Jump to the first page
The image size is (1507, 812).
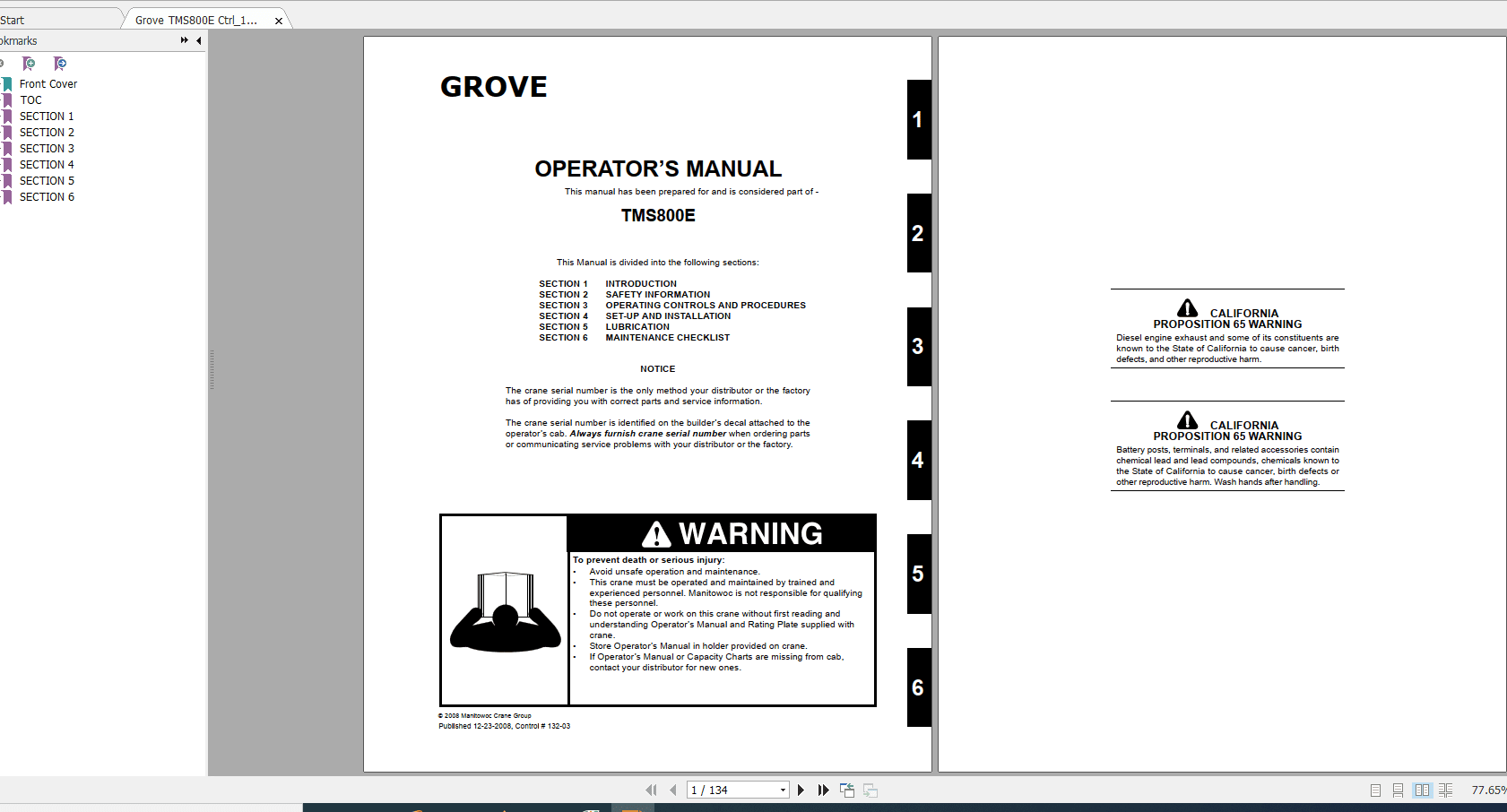click(x=652, y=790)
